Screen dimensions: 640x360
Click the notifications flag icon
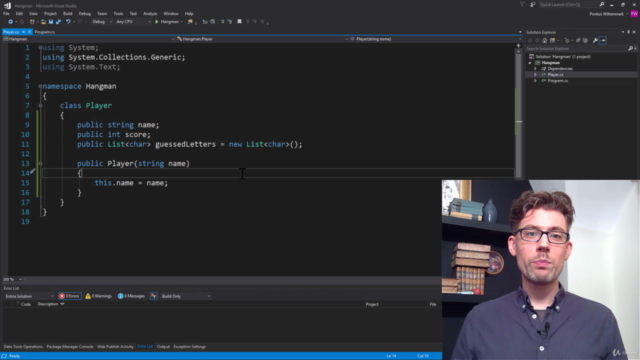click(522, 4)
